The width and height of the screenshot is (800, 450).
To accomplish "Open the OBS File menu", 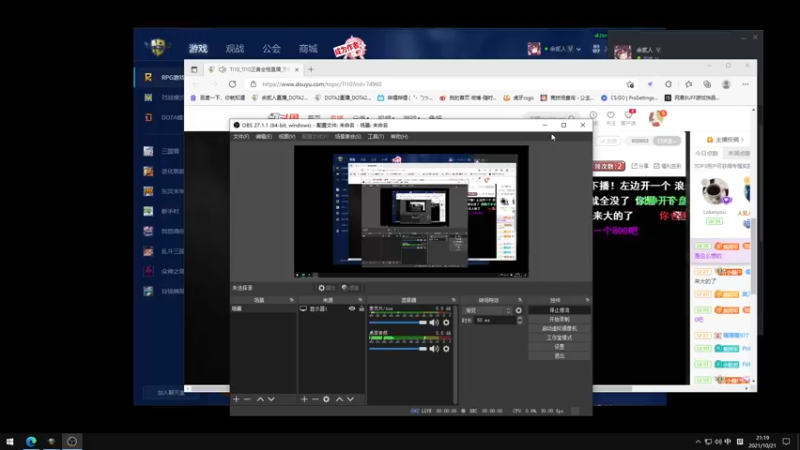I will 241,137.
